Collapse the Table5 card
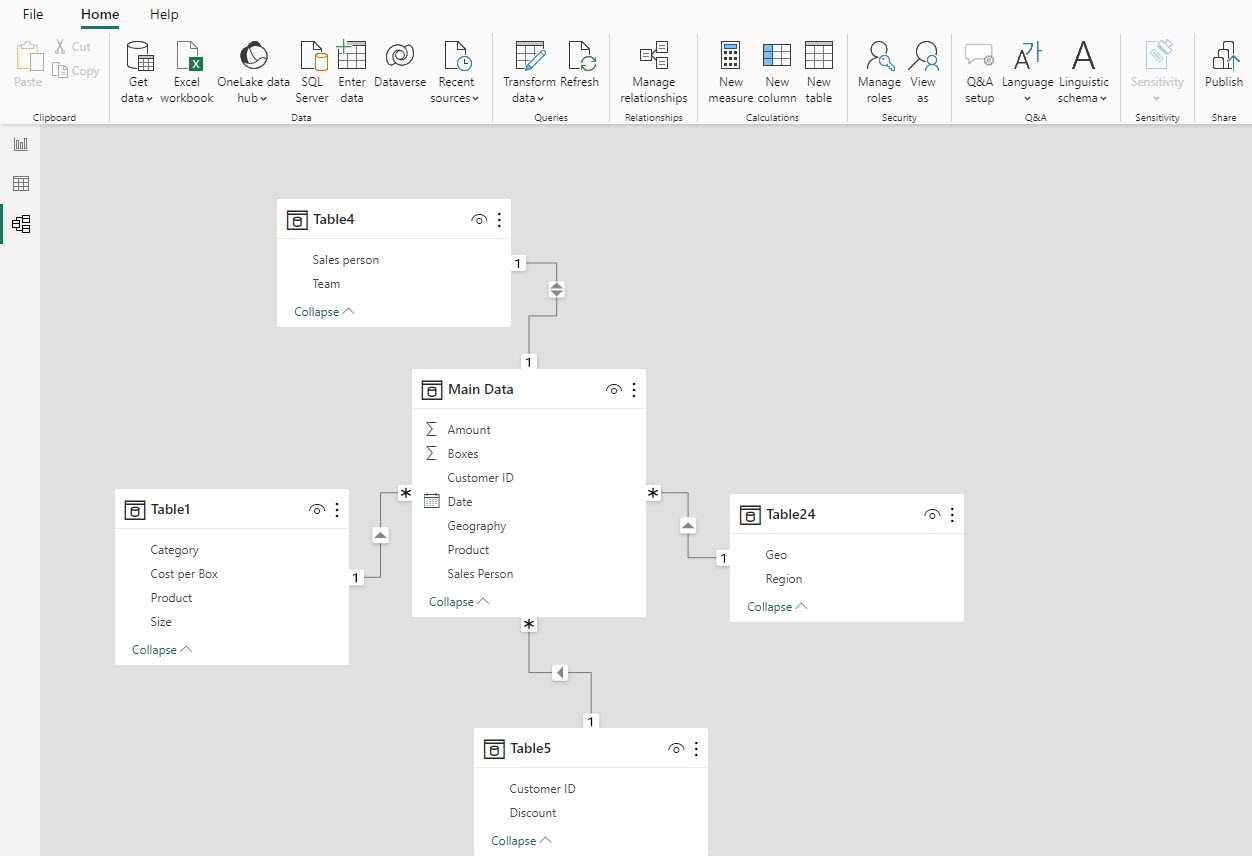The image size is (1252, 856). (521, 841)
